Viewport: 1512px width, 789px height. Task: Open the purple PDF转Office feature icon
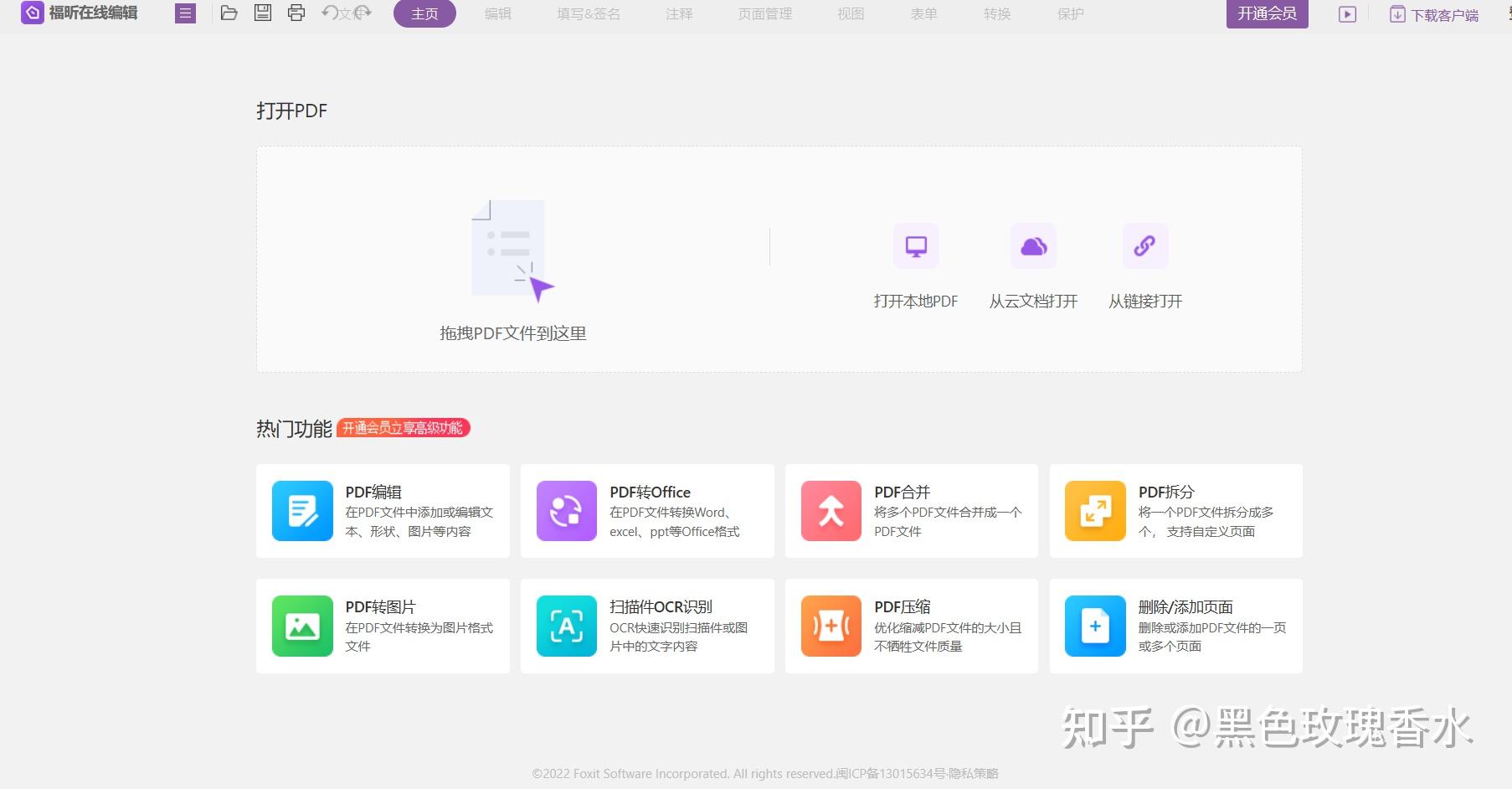(567, 511)
